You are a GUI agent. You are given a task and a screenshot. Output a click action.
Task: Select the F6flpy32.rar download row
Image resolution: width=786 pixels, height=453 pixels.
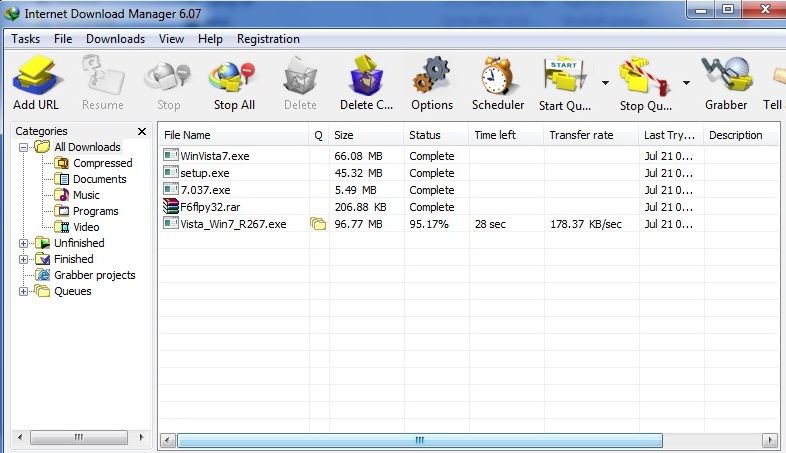tap(469, 207)
